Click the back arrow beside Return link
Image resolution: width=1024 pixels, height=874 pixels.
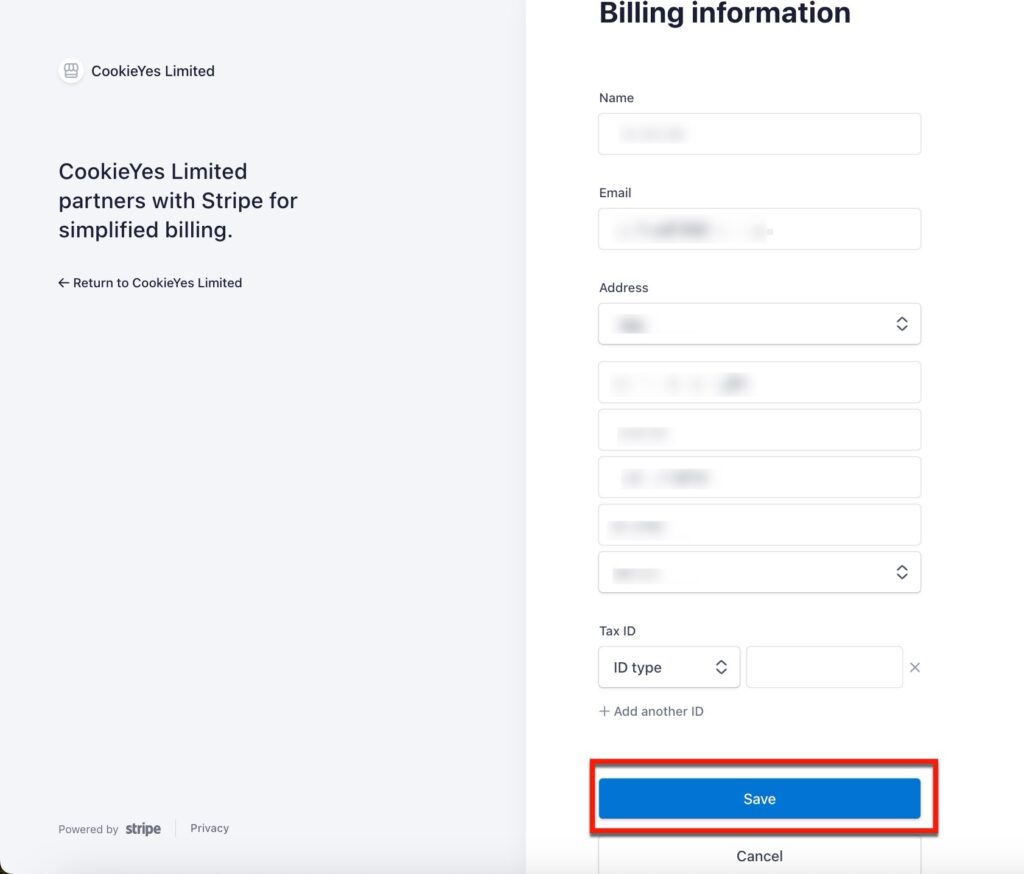coord(62,283)
